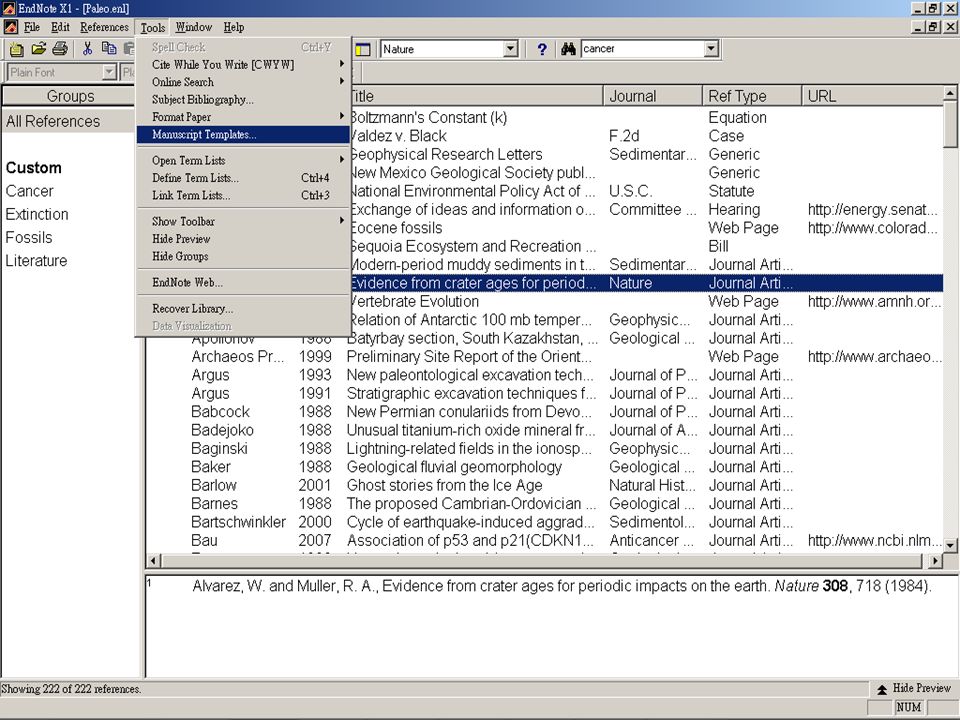The image size is (960, 720).
Task: Select the Bartschwinkler earthquake-induced reference
Action: [544, 522]
